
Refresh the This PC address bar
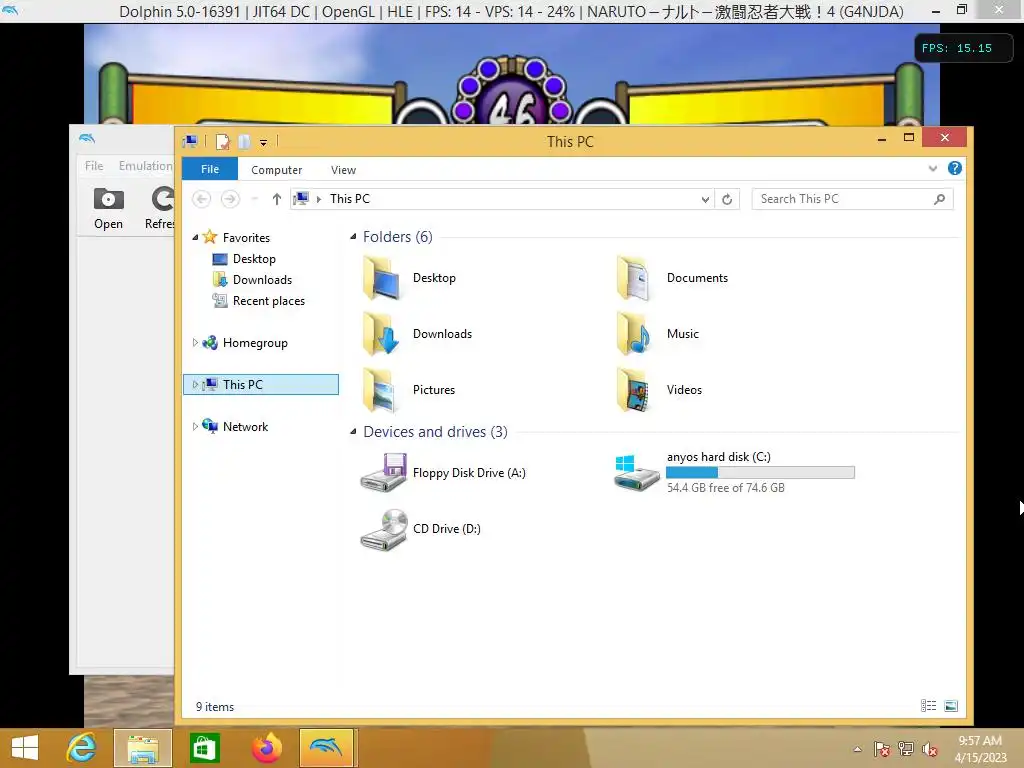pos(727,199)
